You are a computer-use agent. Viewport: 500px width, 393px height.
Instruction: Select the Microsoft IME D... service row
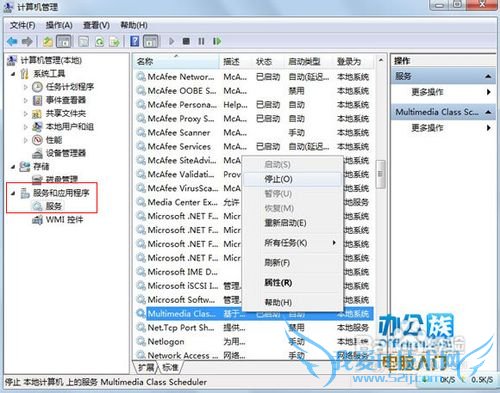[x=189, y=272]
